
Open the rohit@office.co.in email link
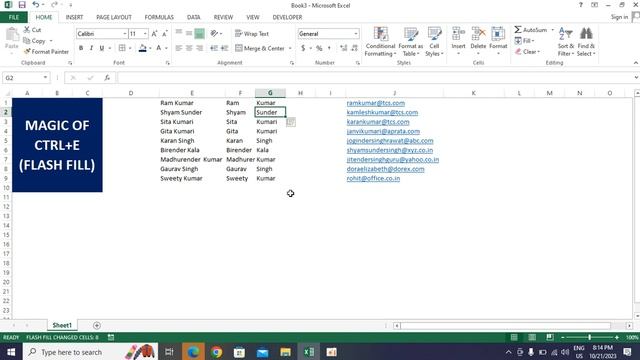coord(373,179)
